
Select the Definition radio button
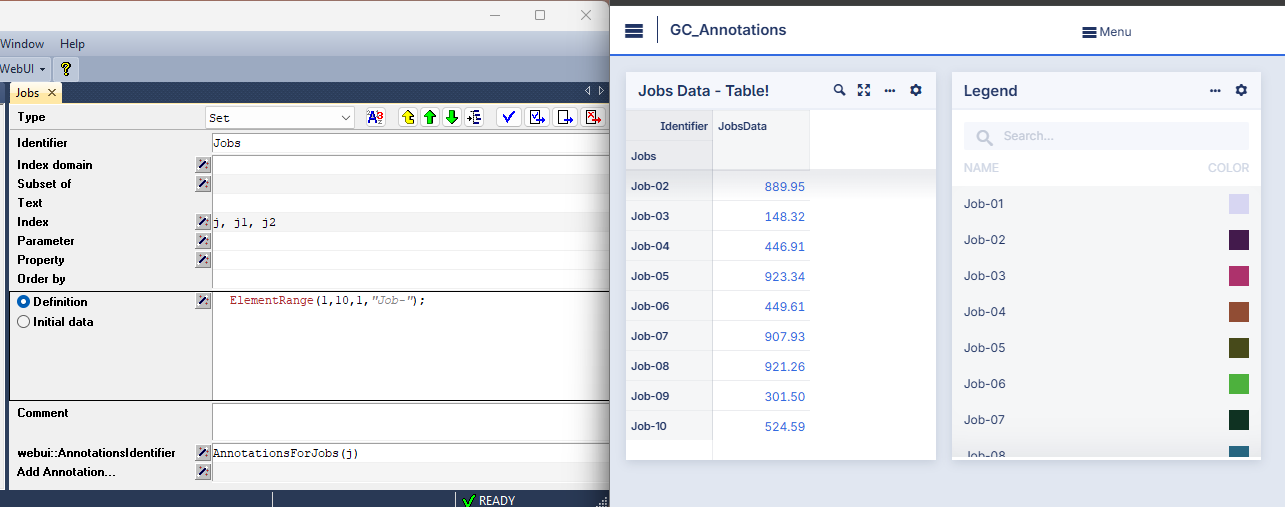(23, 302)
